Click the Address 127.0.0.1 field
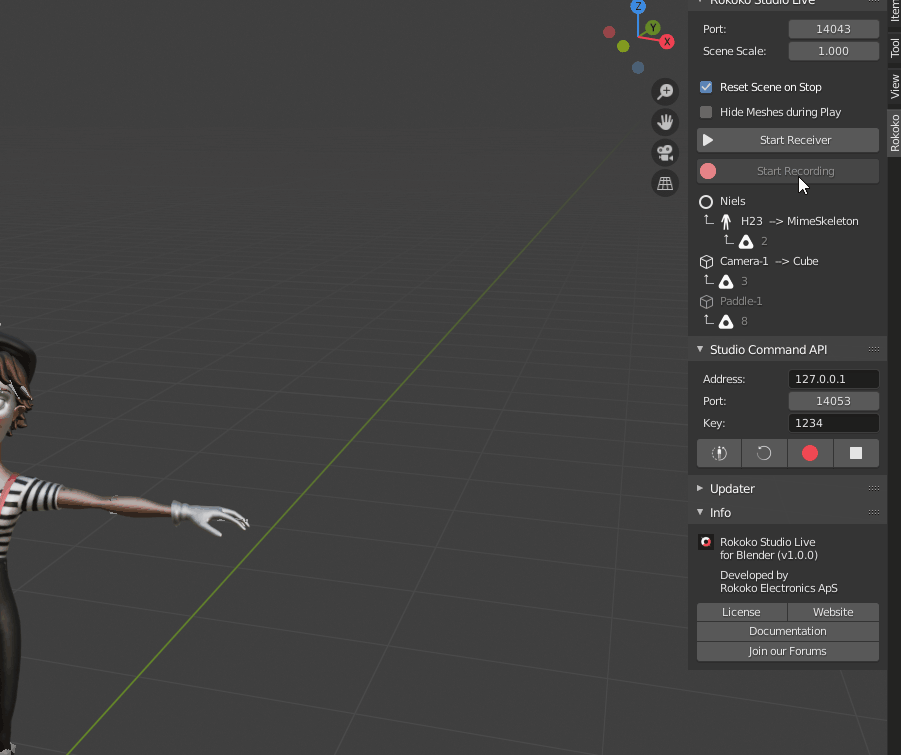Screen dimensions: 901x755 (x=834, y=379)
